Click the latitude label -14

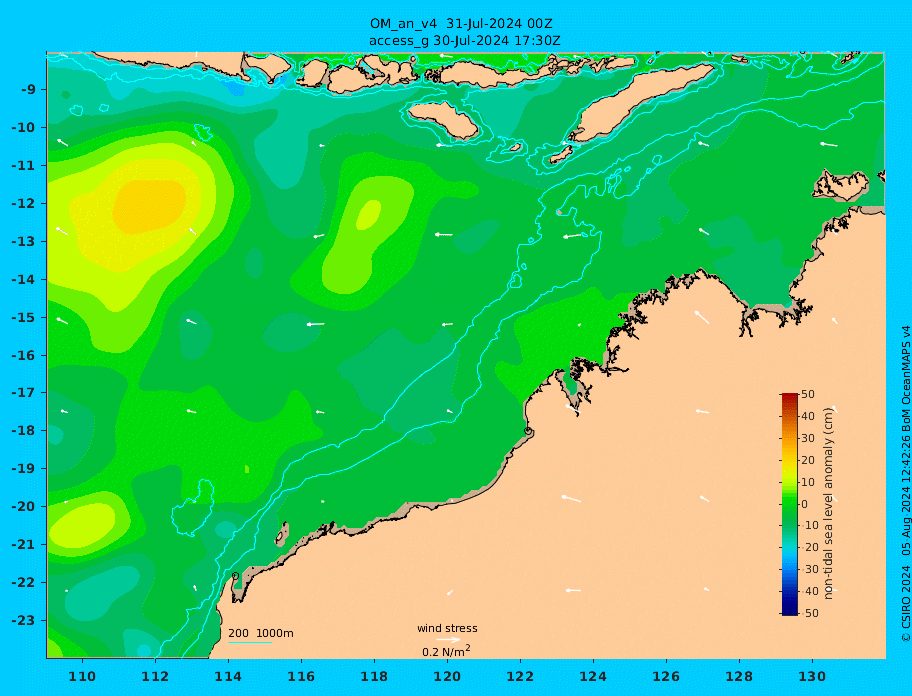tap(23, 280)
